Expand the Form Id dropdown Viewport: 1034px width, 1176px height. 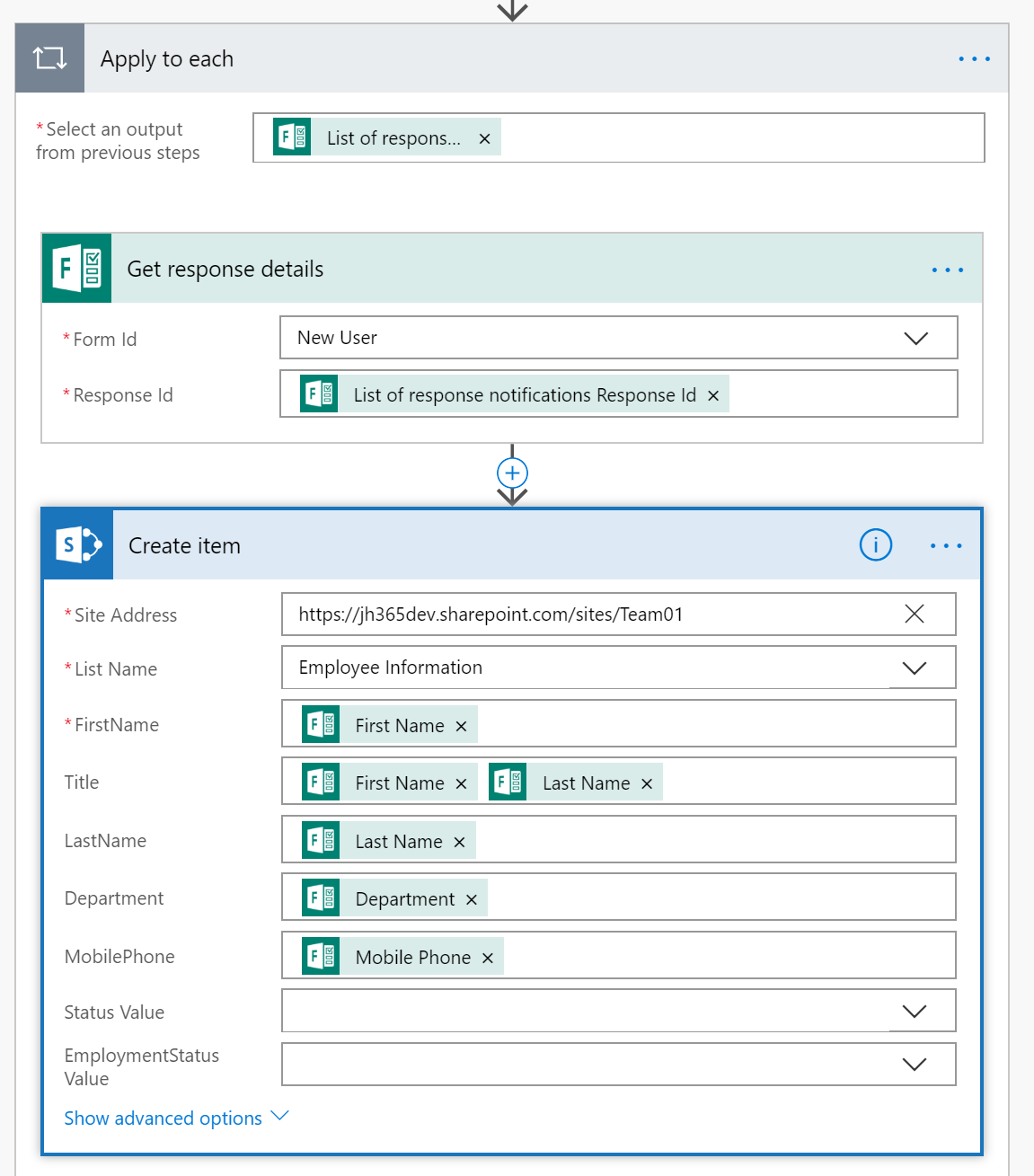(x=915, y=339)
